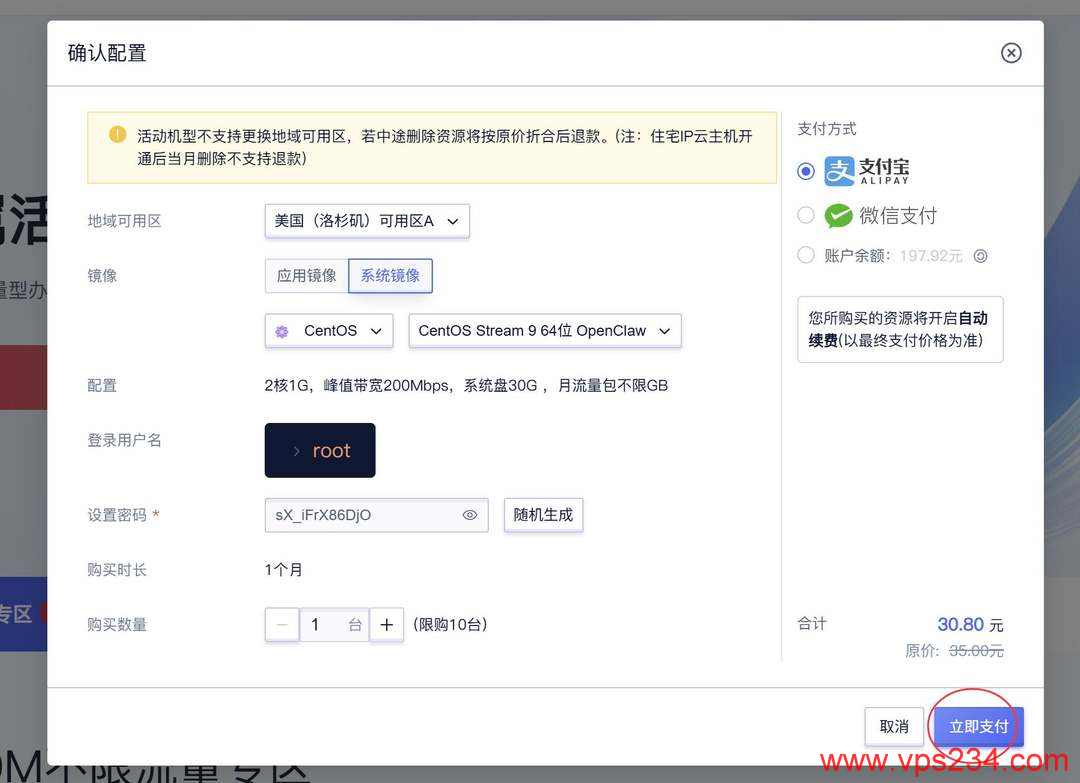1080x783 pixels.
Task: Close the 确认配置 dialog
Action: (x=1011, y=53)
